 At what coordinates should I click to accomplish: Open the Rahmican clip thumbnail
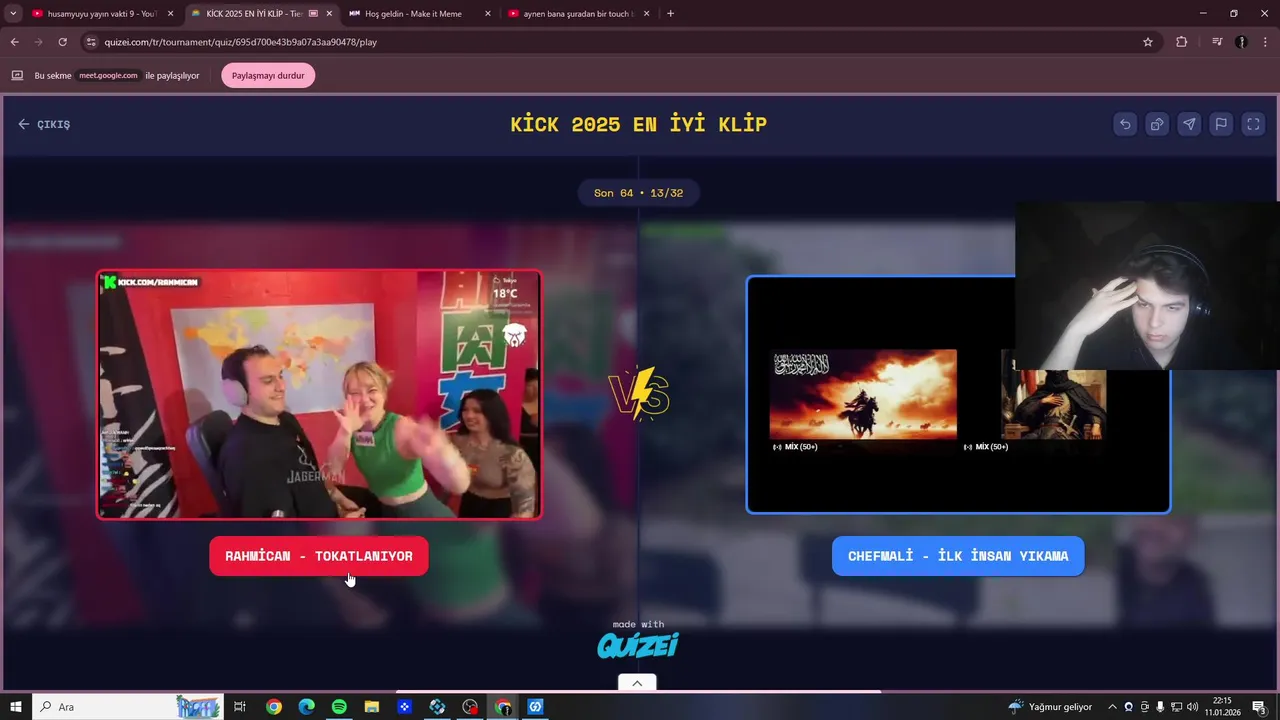tap(319, 394)
